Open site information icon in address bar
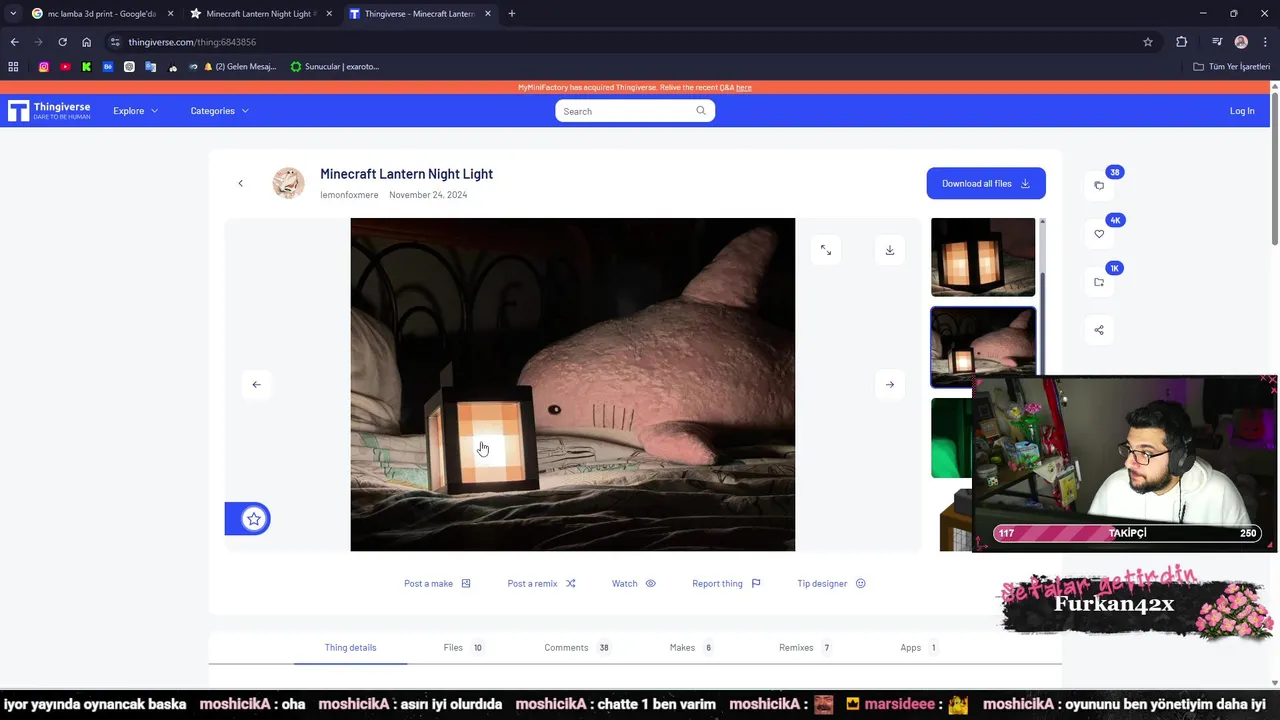This screenshot has height=720, width=1280. coord(115,42)
